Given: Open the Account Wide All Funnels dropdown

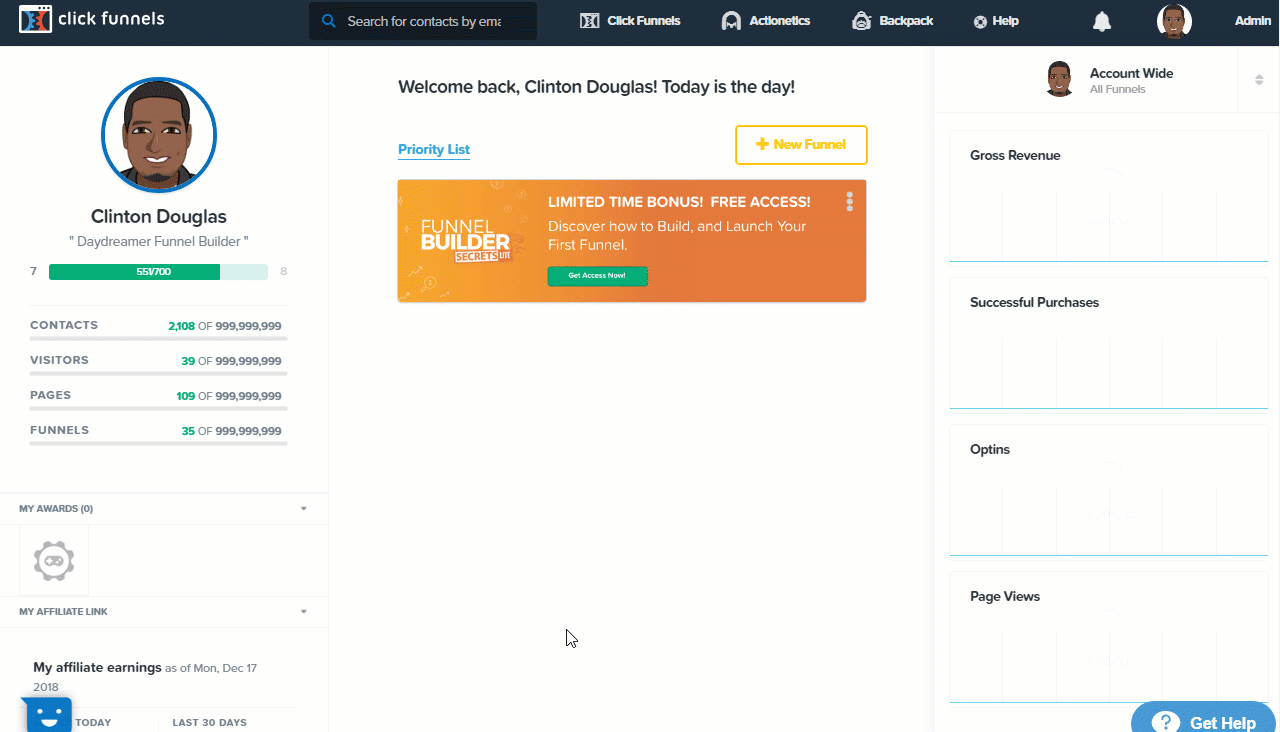Looking at the screenshot, I should pyautogui.click(x=1107, y=80).
